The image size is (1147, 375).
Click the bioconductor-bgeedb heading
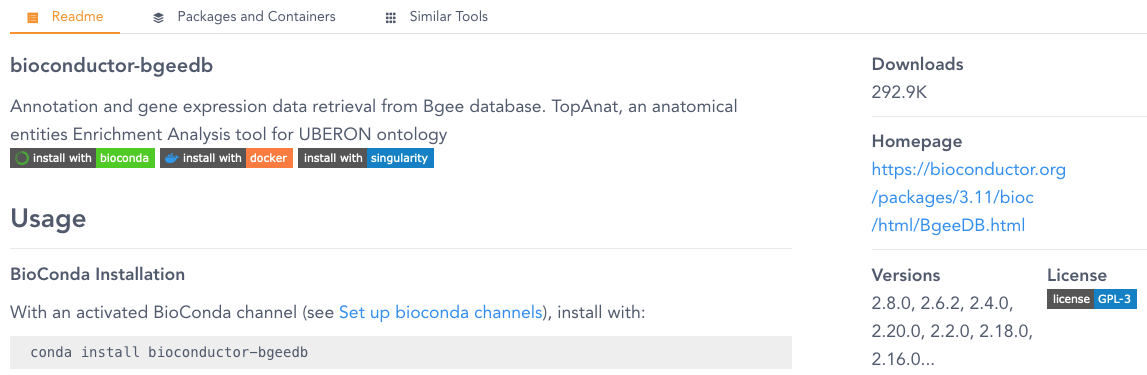(x=112, y=66)
